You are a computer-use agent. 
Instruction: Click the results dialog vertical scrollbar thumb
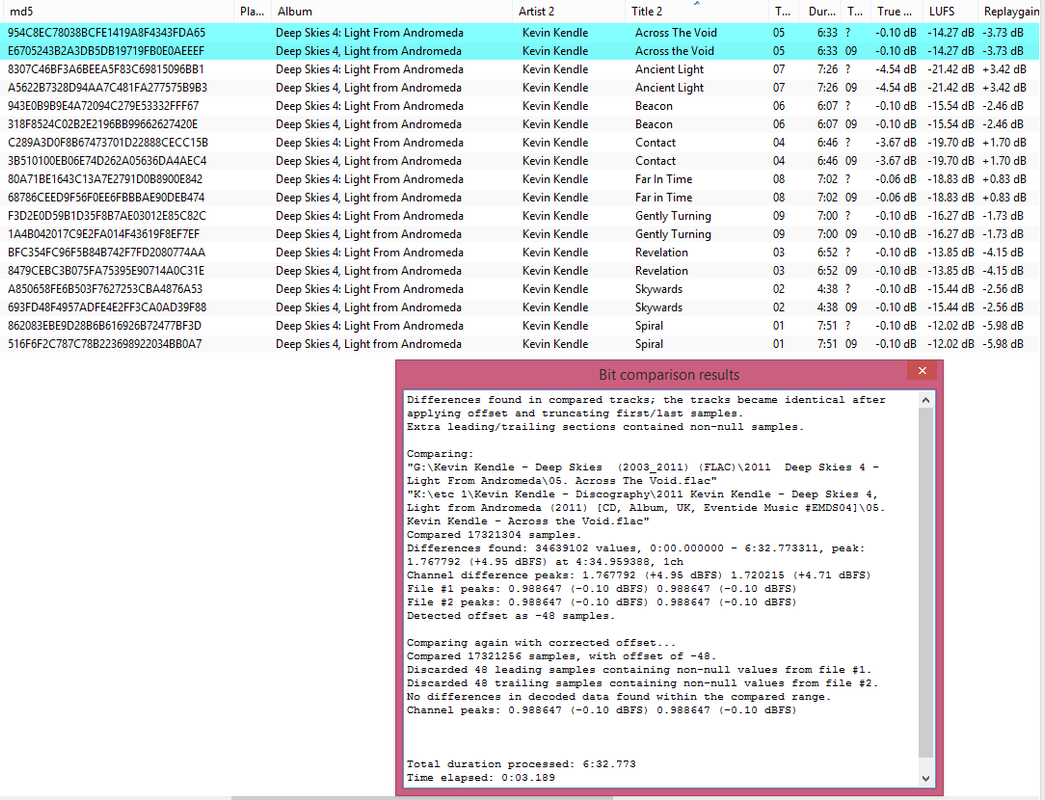coord(926,581)
